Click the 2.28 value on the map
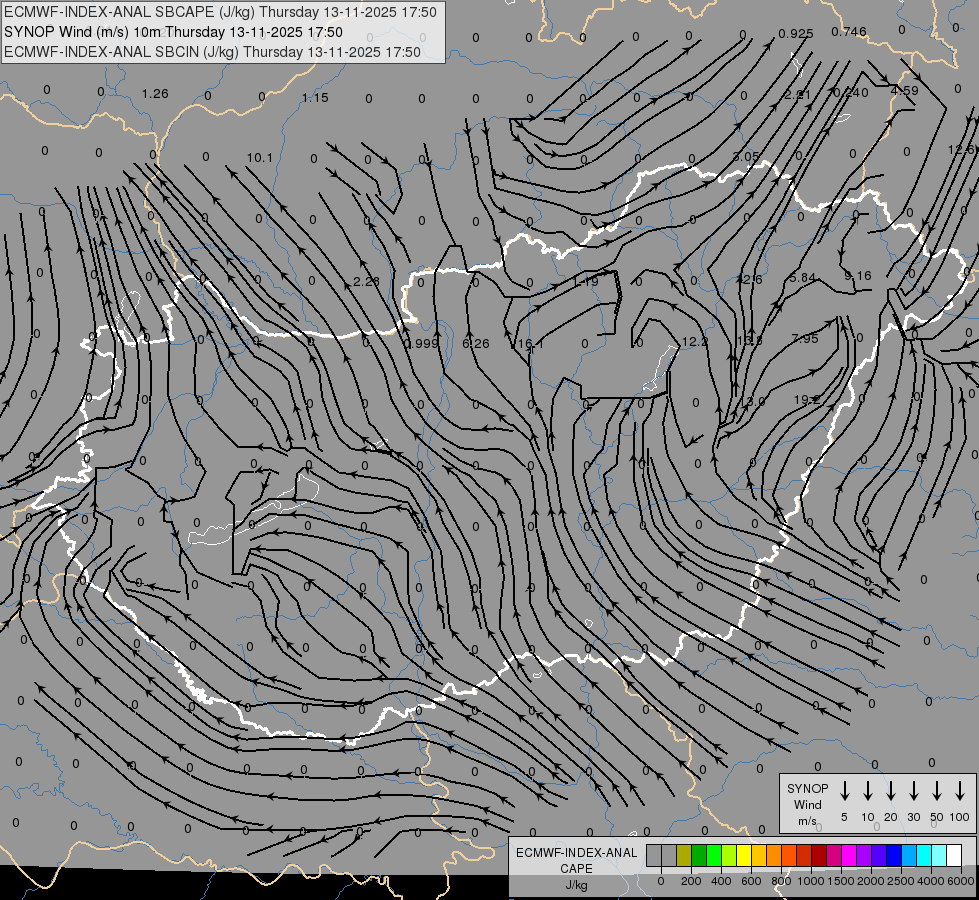 pyautogui.click(x=366, y=282)
